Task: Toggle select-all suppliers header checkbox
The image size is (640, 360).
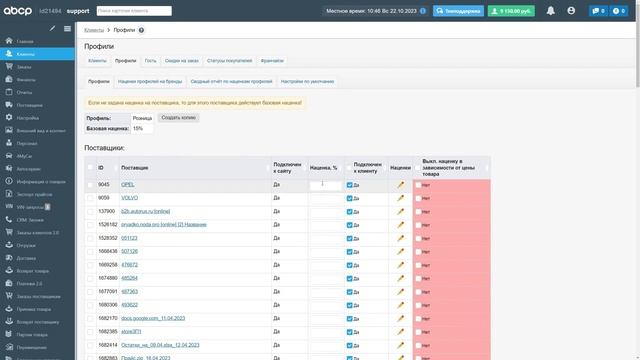Action: click(90, 167)
